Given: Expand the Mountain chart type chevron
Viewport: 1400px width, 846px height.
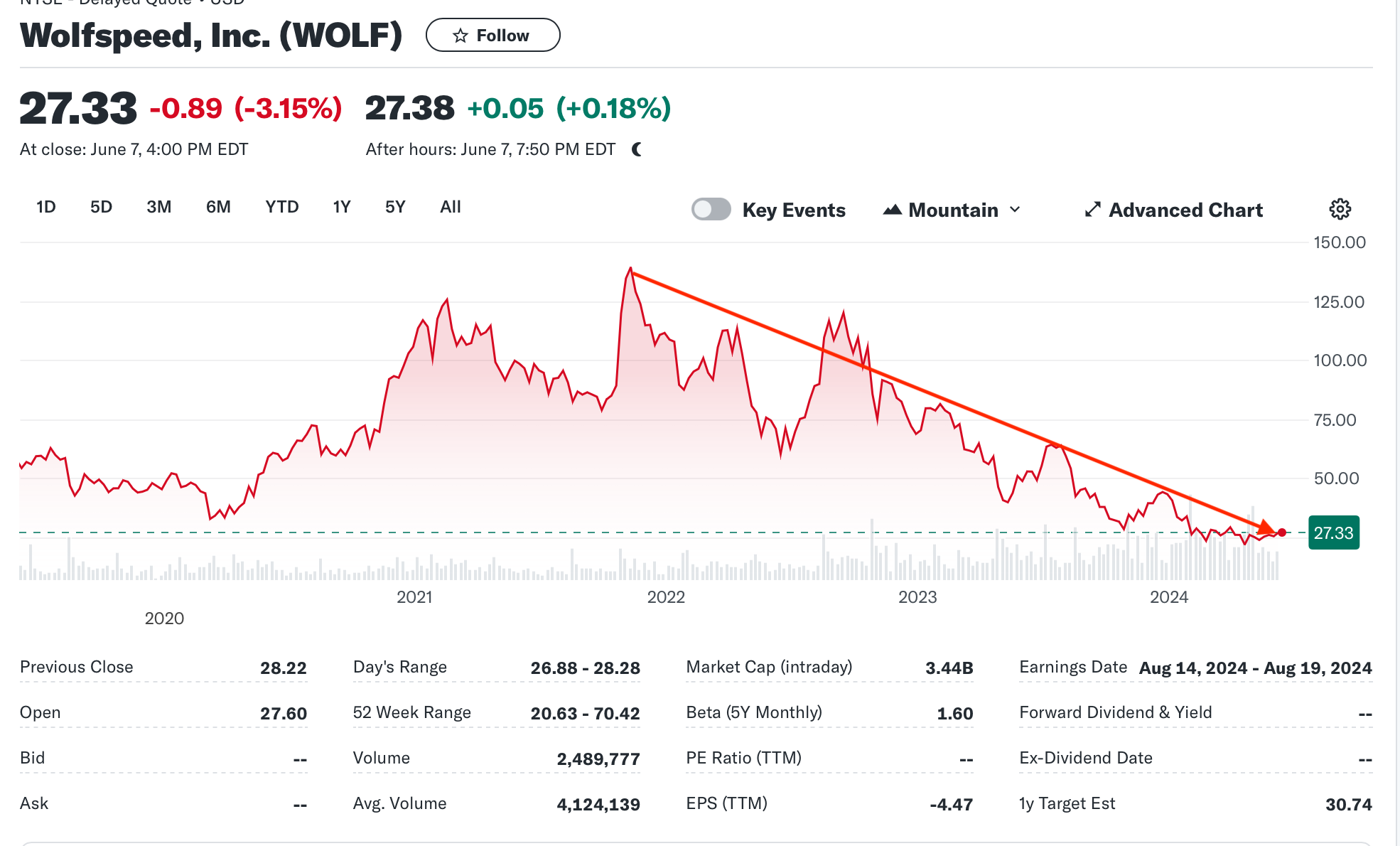Looking at the screenshot, I should click(1015, 210).
